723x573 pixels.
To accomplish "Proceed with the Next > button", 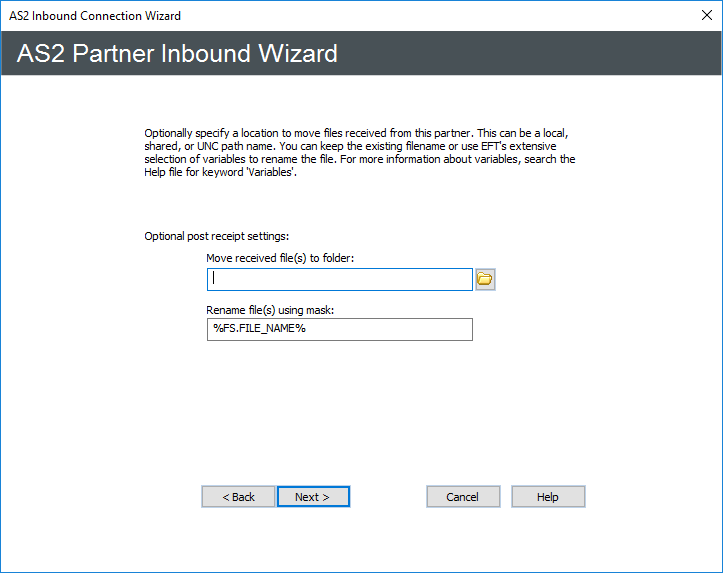I will click(x=313, y=497).
